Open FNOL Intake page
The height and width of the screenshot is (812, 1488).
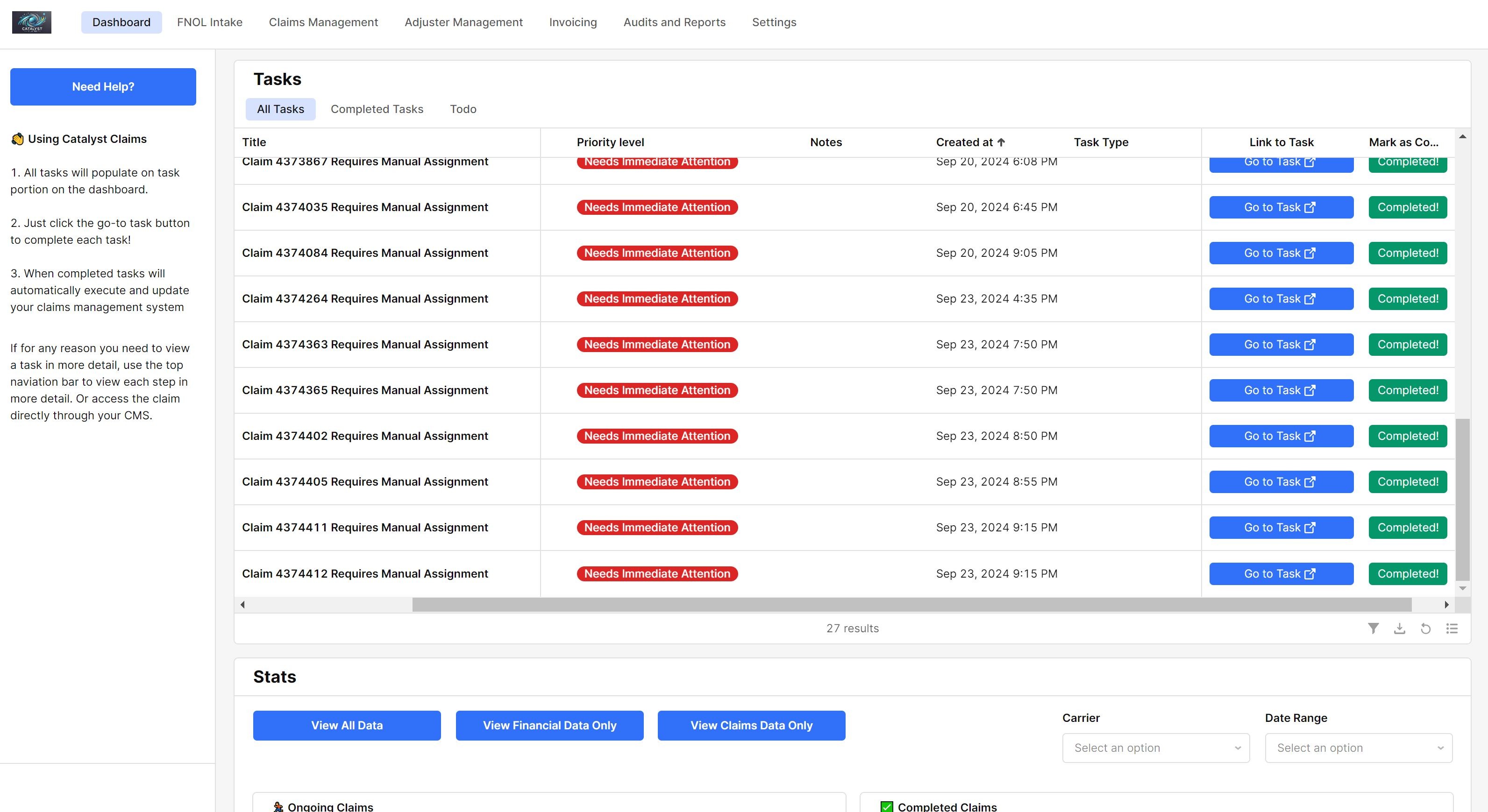[x=210, y=22]
